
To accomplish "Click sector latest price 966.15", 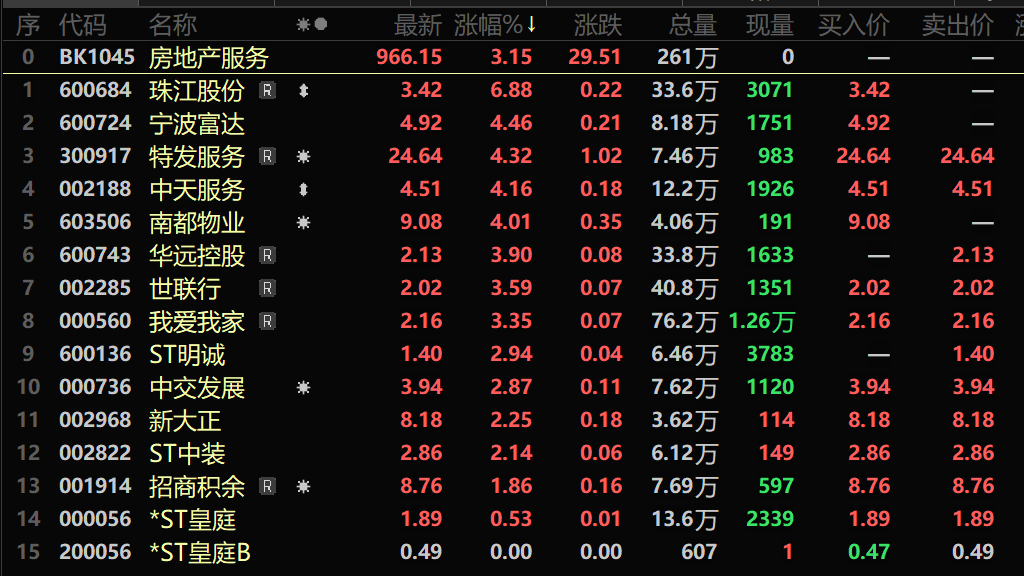I will (x=409, y=57).
